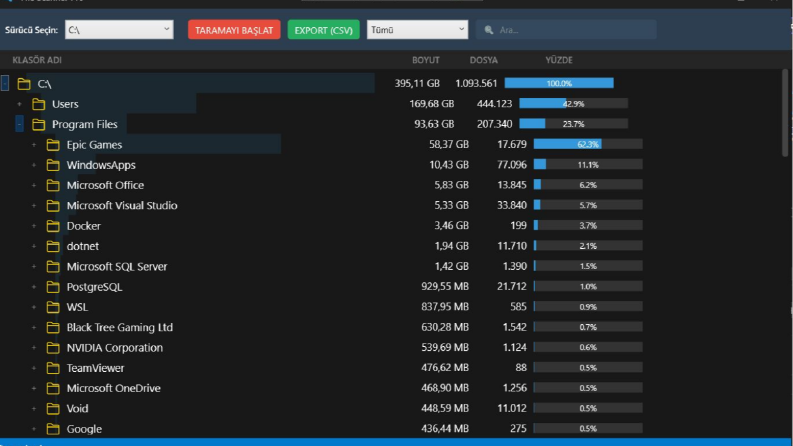793x446 pixels.
Task: Click the Microsoft Visual Studio folder icon
Action: 53,206
